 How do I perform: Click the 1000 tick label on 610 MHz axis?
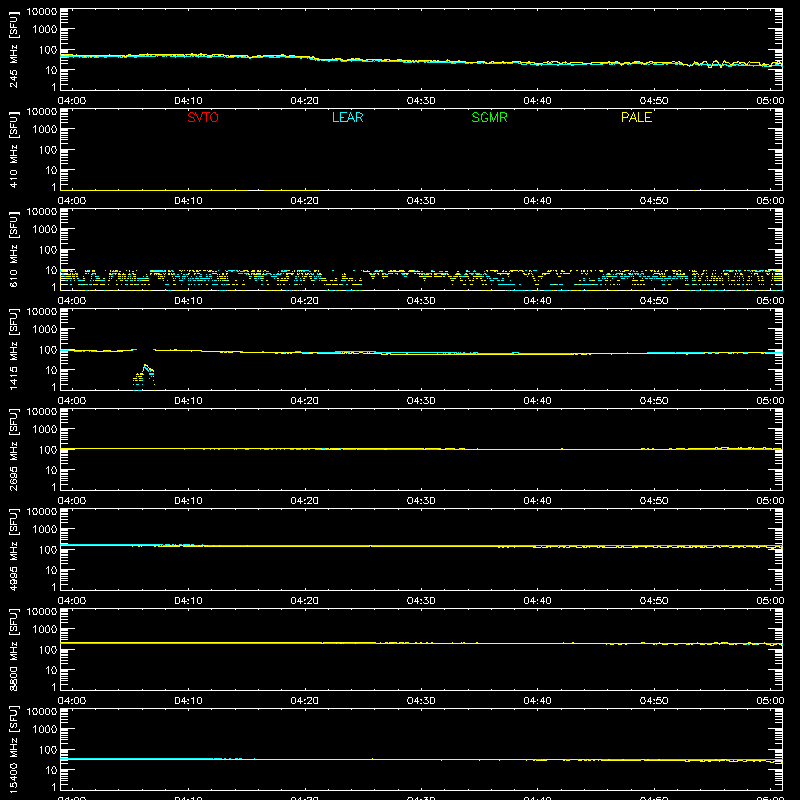(45, 229)
